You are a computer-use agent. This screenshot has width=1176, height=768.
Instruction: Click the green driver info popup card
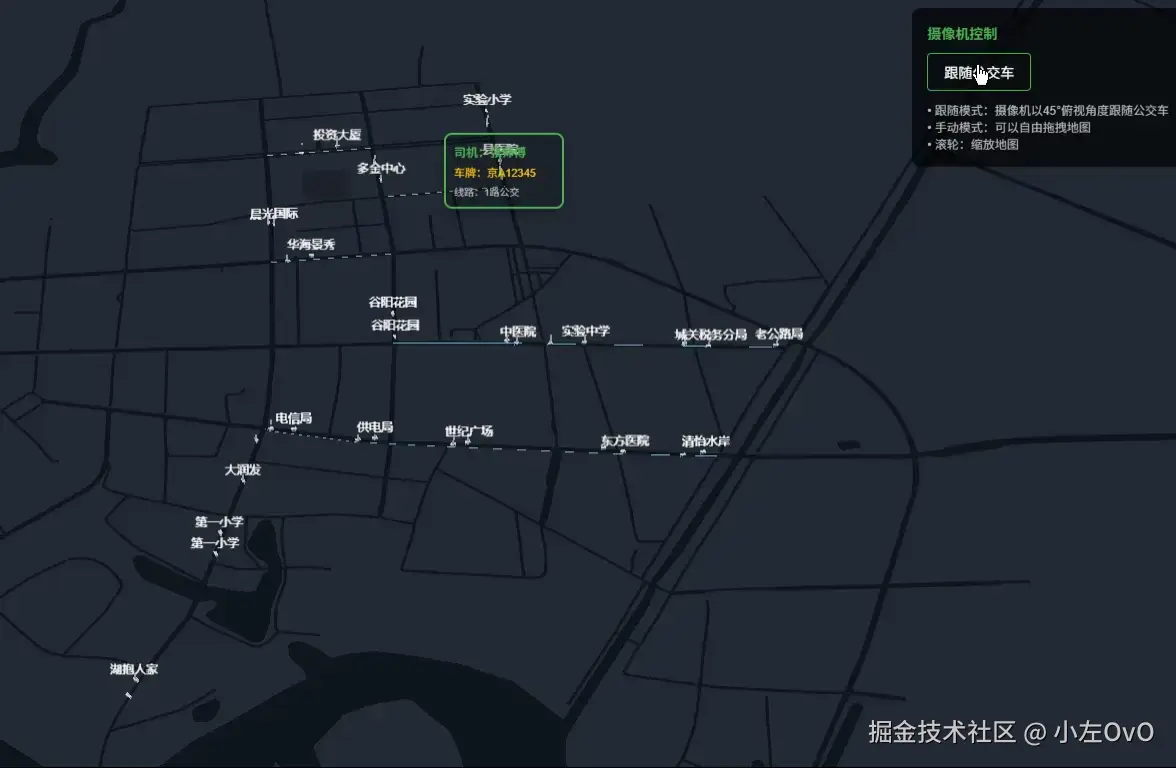503,171
